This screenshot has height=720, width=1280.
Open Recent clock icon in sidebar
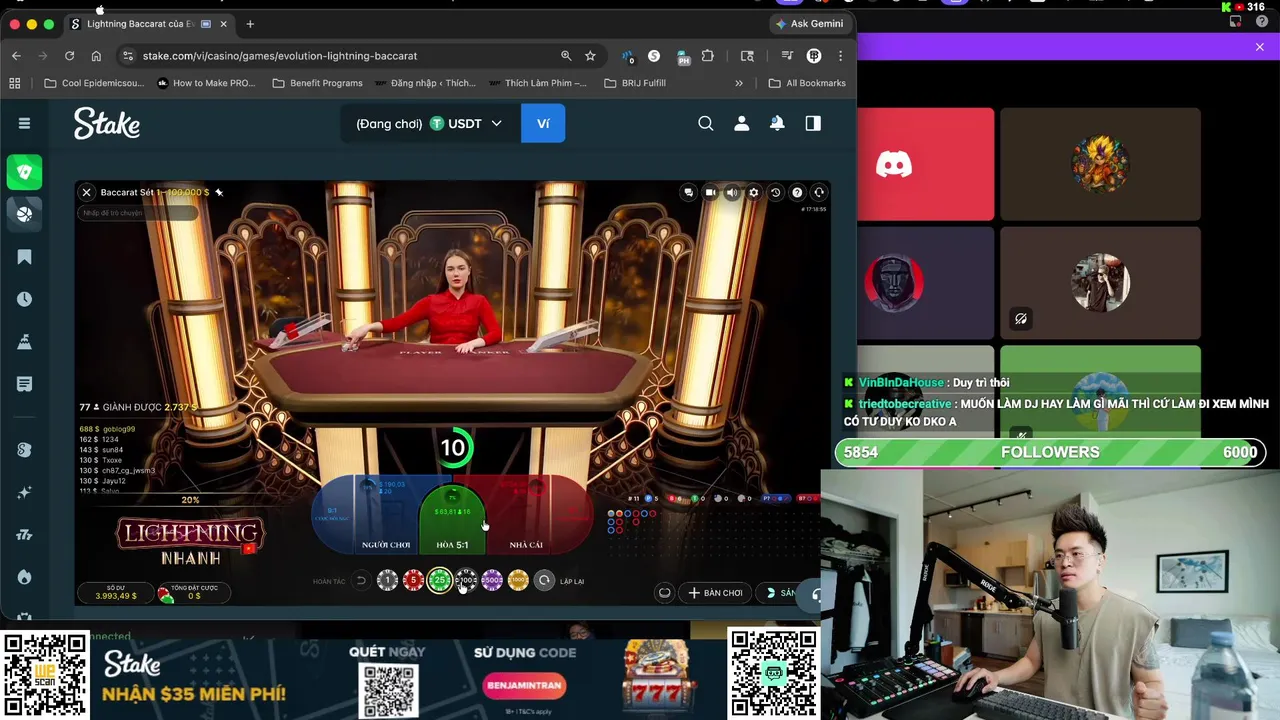[24, 299]
